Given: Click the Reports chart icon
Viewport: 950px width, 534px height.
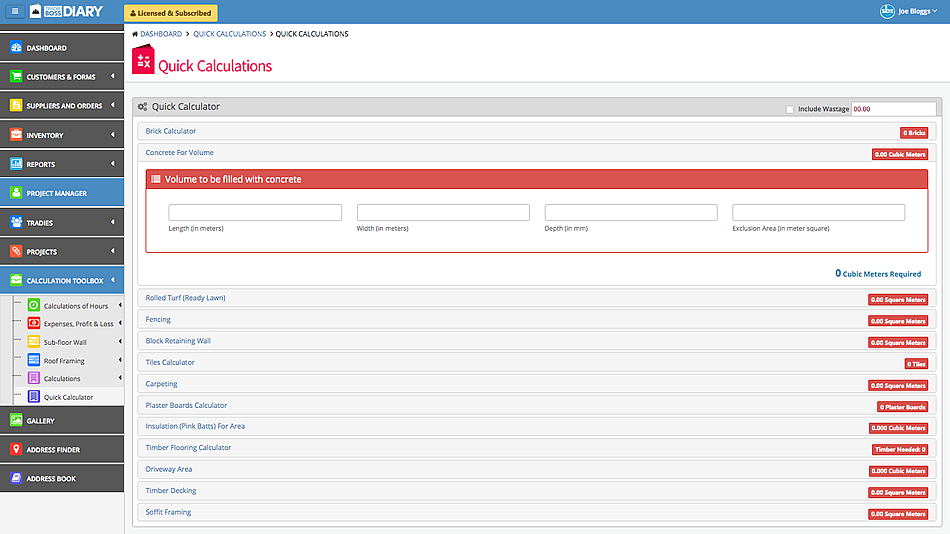Looking at the screenshot, I should (x=16, y=164).
